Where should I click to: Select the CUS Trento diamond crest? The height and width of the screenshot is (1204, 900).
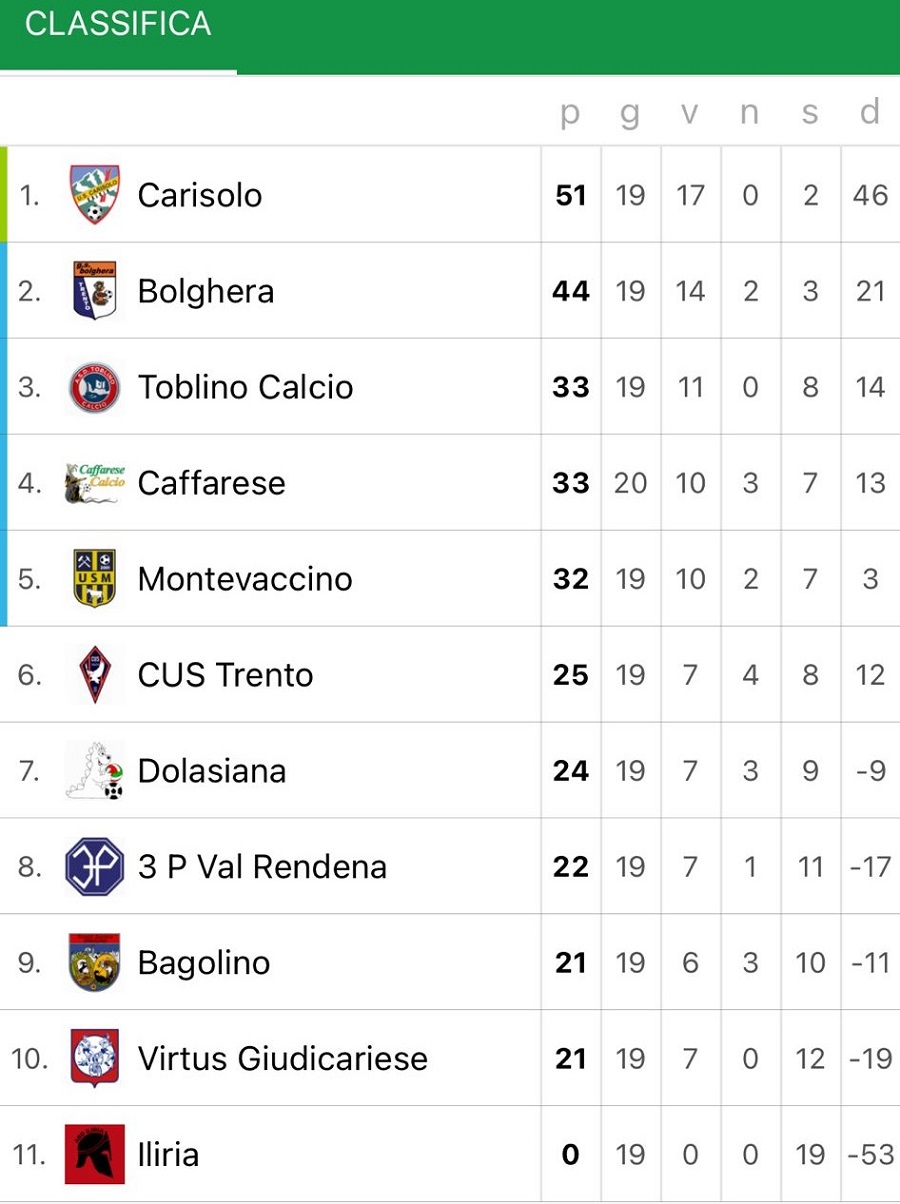click(x=95, y=674)
